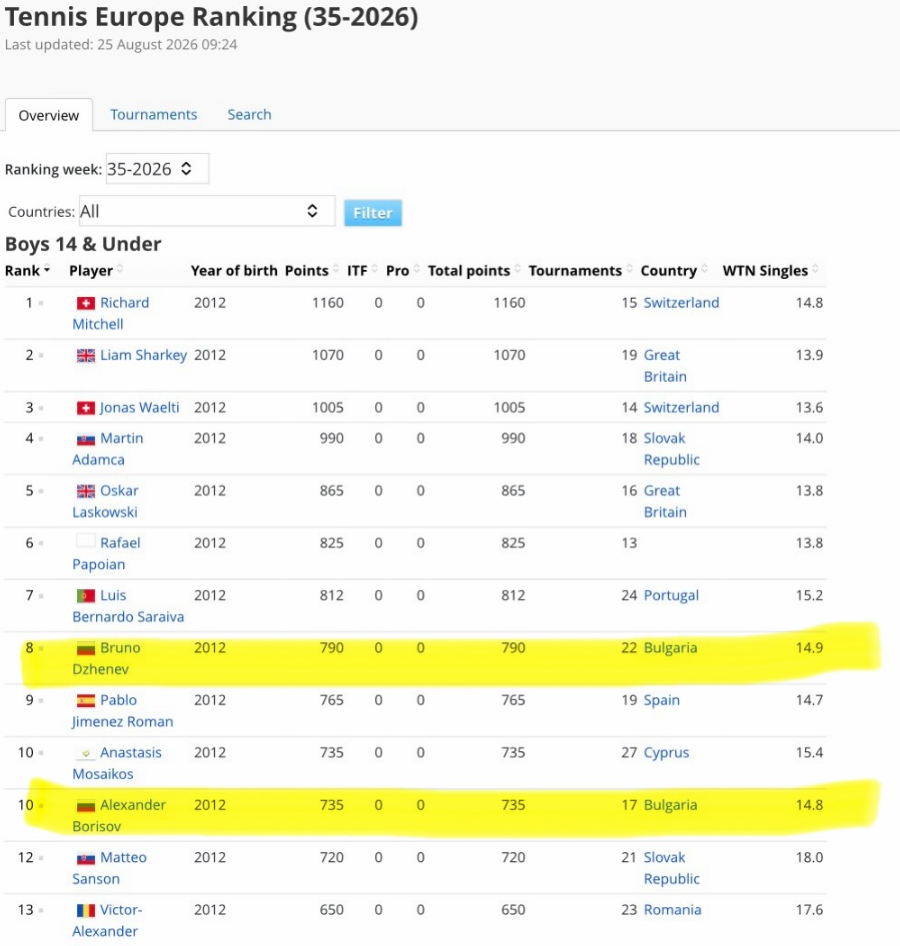
Task: Click Slovak flag beside Martin Adamca
Action: pyautogui.click(x=86, y=439)
